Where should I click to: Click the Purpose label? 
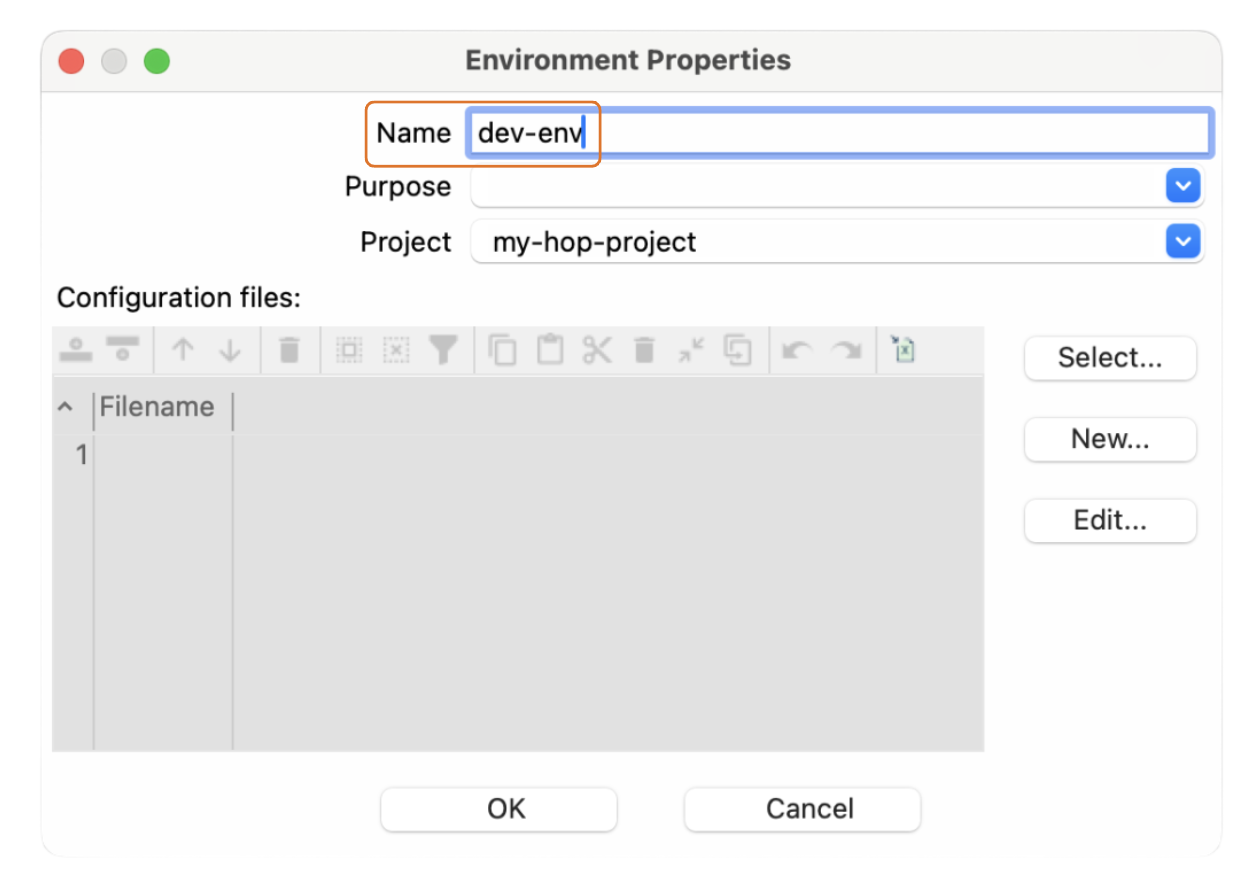coord(398,187)
